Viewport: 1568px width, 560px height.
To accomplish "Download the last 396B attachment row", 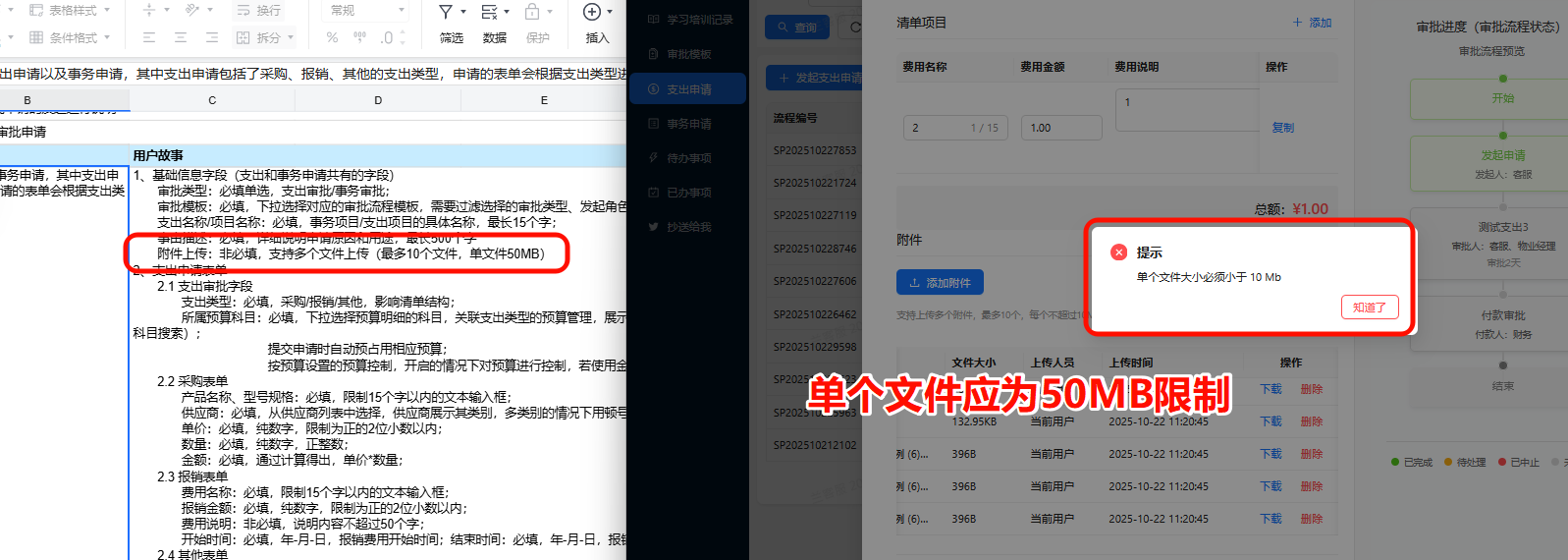I will [1271, 519].
